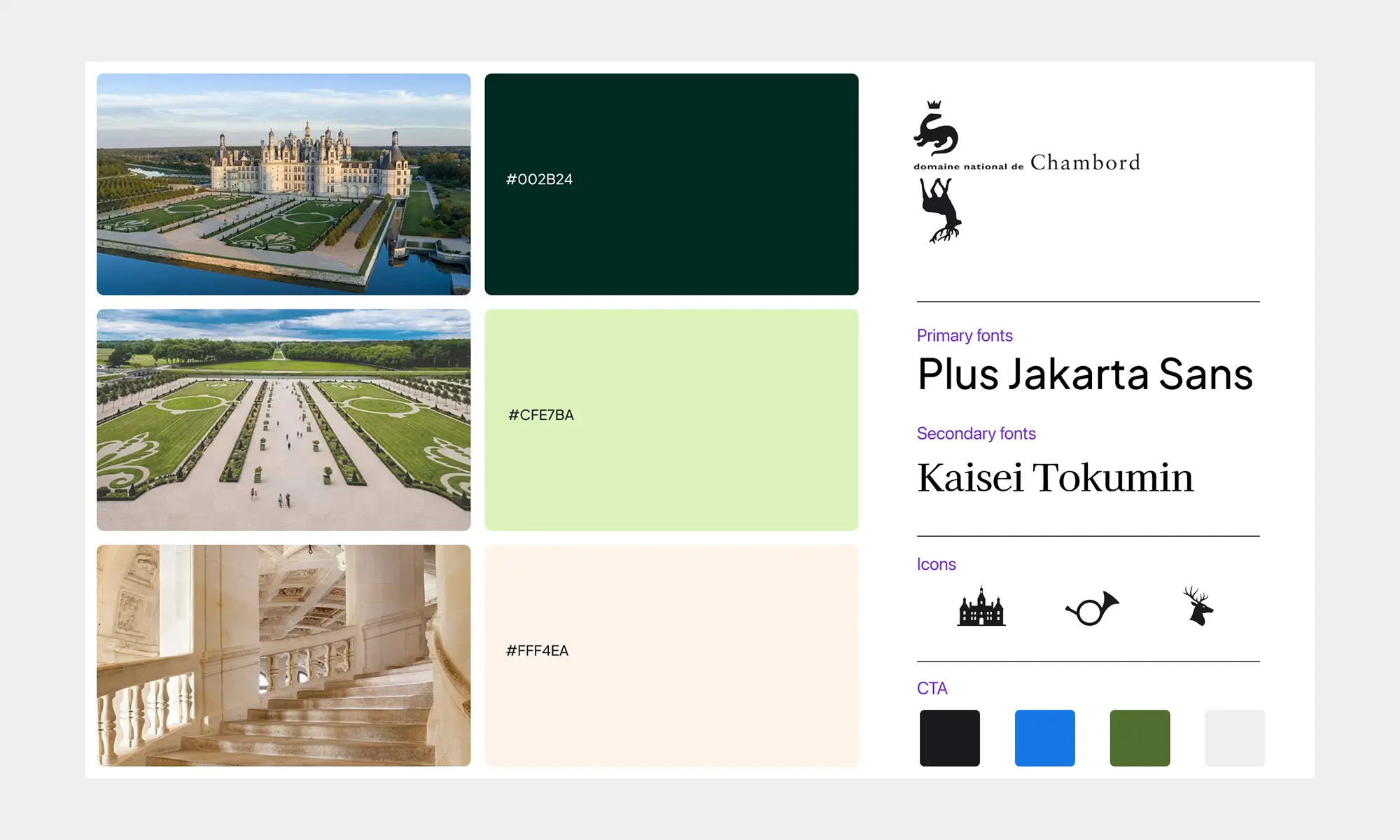Click the light green #CFE7BA color block
The image size is (1400, 840).
[x=671, y=419]
